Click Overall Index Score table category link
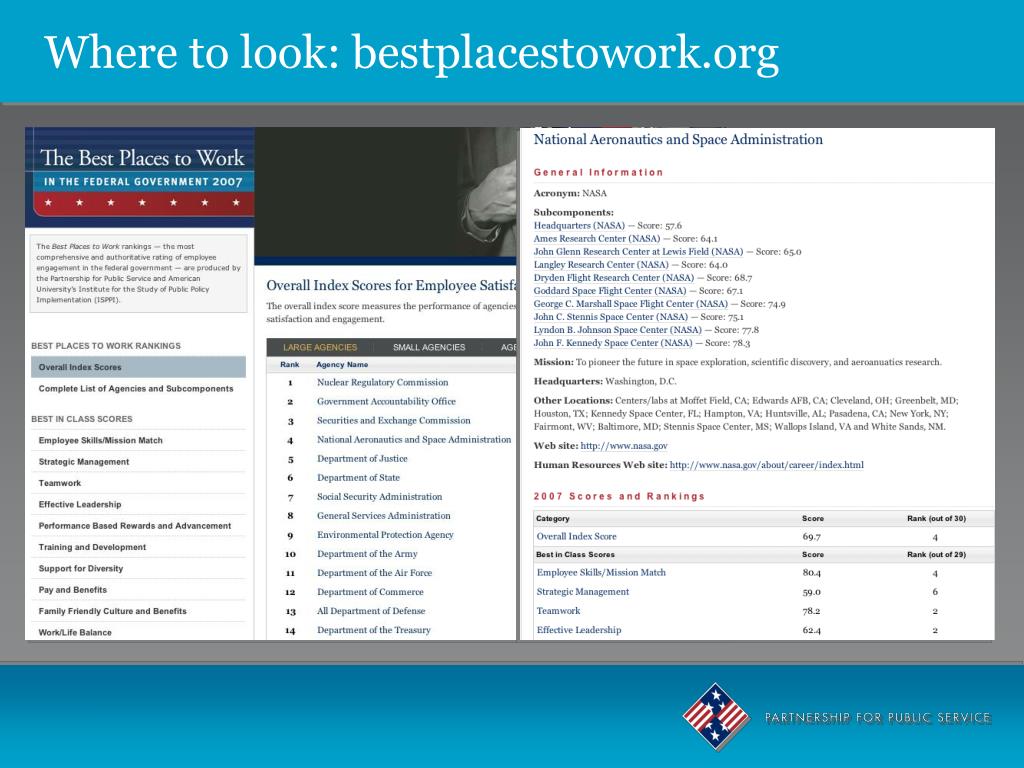Screen dimensions: 1024x768 pos(577,536)
